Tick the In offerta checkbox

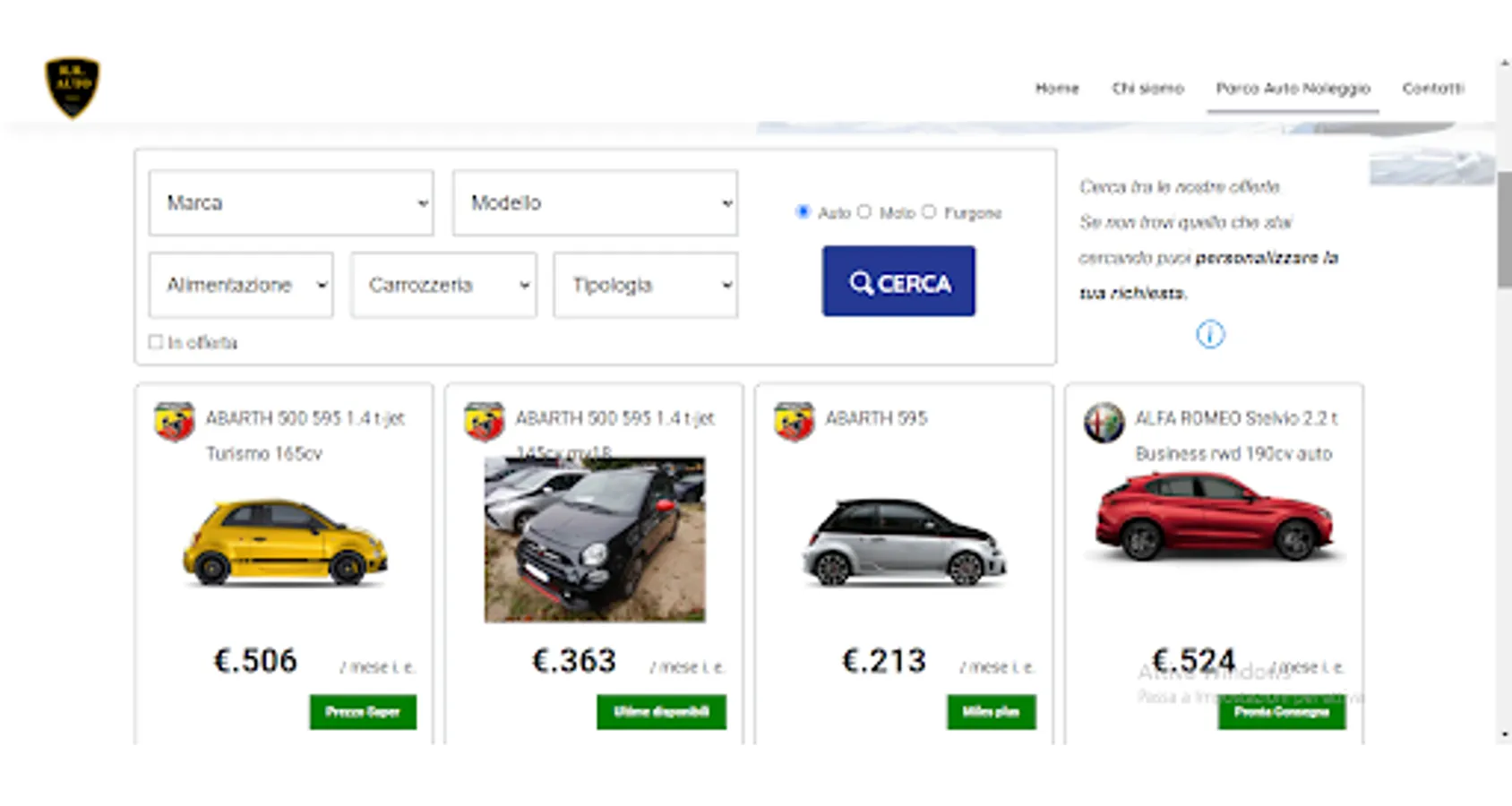pos(156,342)
